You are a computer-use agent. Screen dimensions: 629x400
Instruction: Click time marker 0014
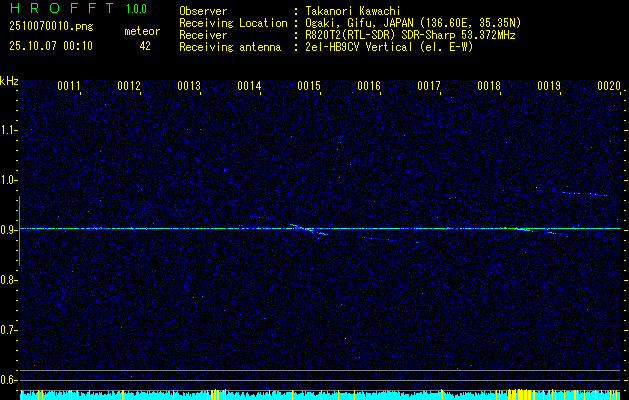click(x=249, y=86)
